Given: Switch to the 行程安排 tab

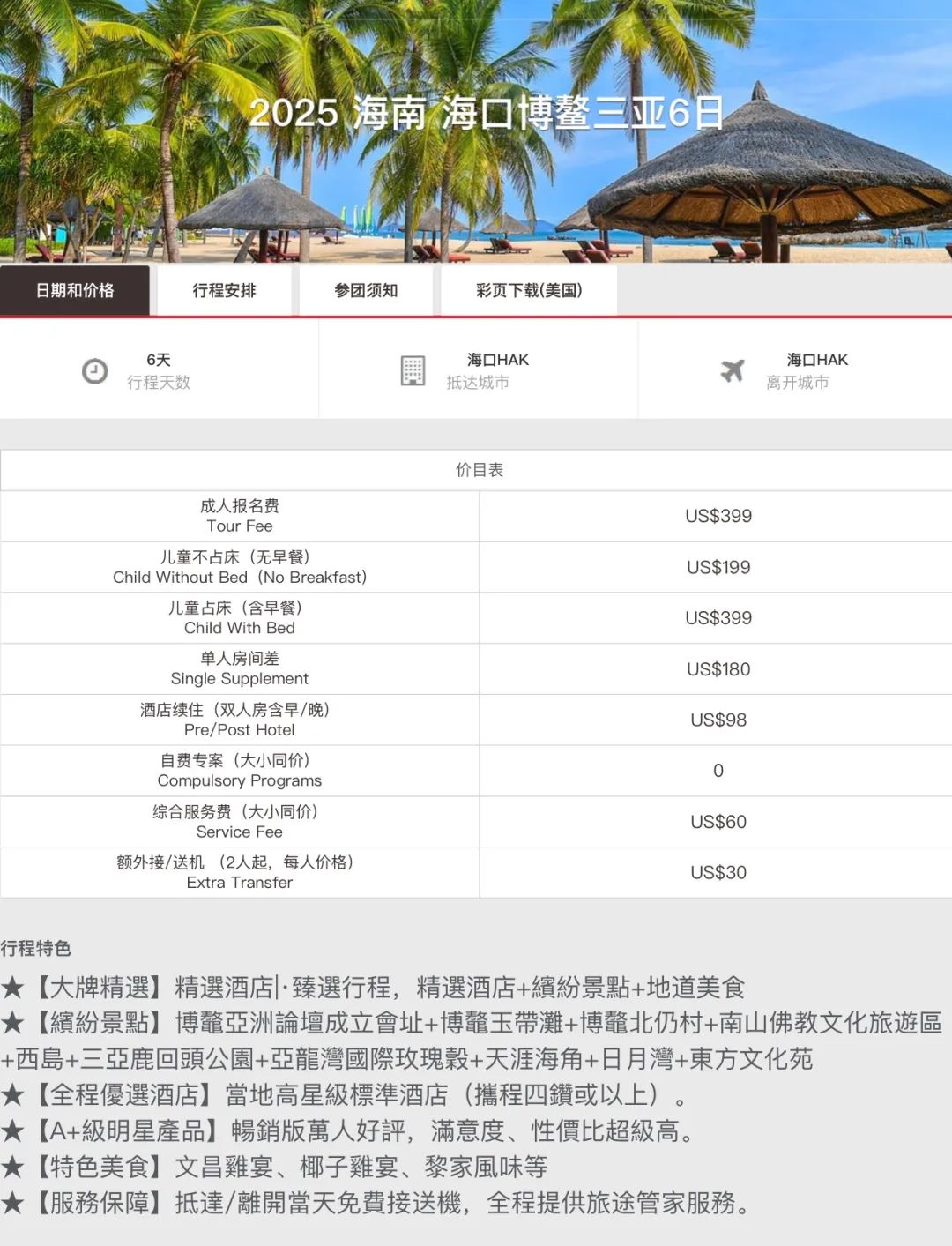Looking at the screenshot, I should [x=224, y=290].
